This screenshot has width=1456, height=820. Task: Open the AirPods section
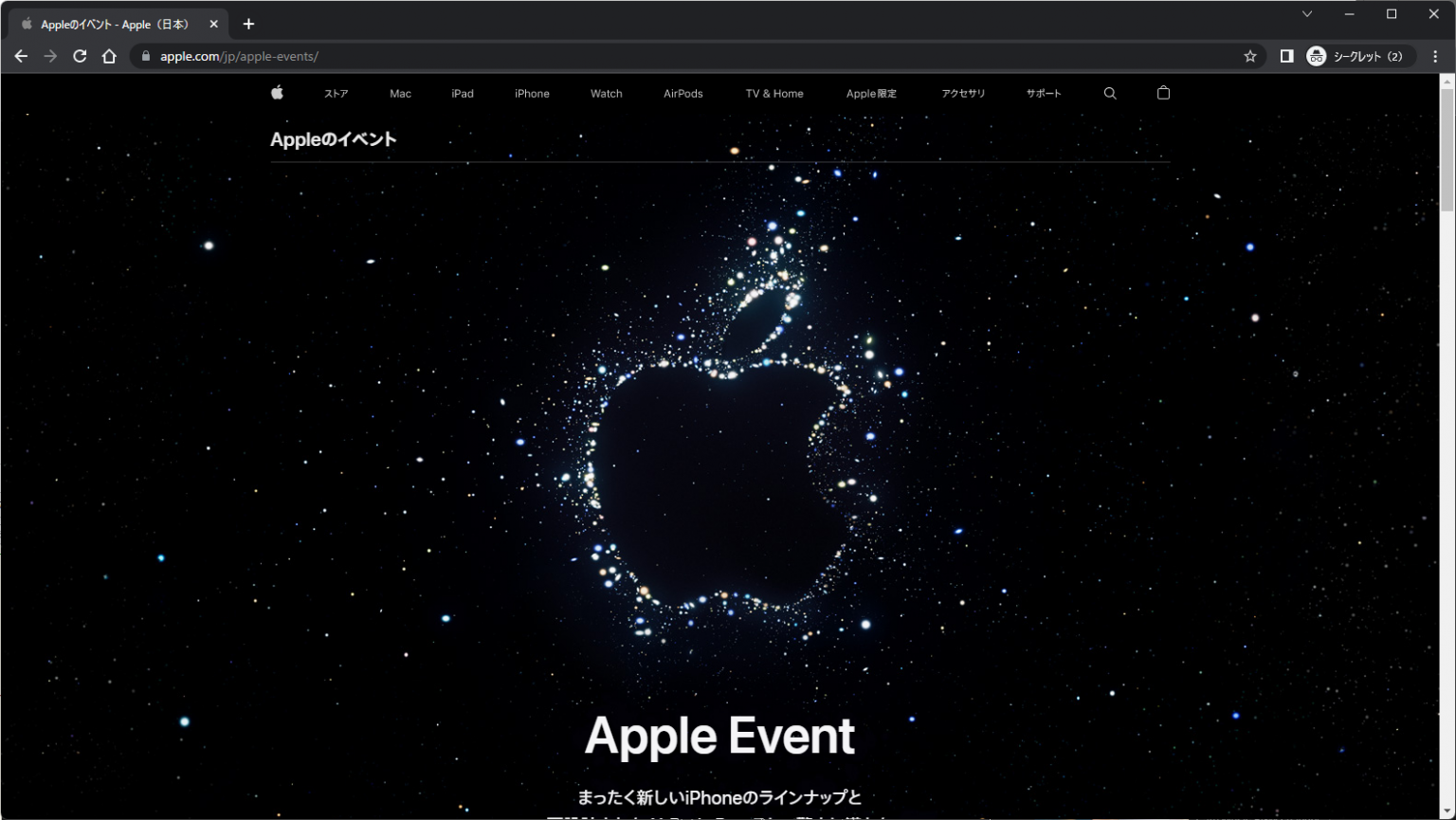pos(682,92)
